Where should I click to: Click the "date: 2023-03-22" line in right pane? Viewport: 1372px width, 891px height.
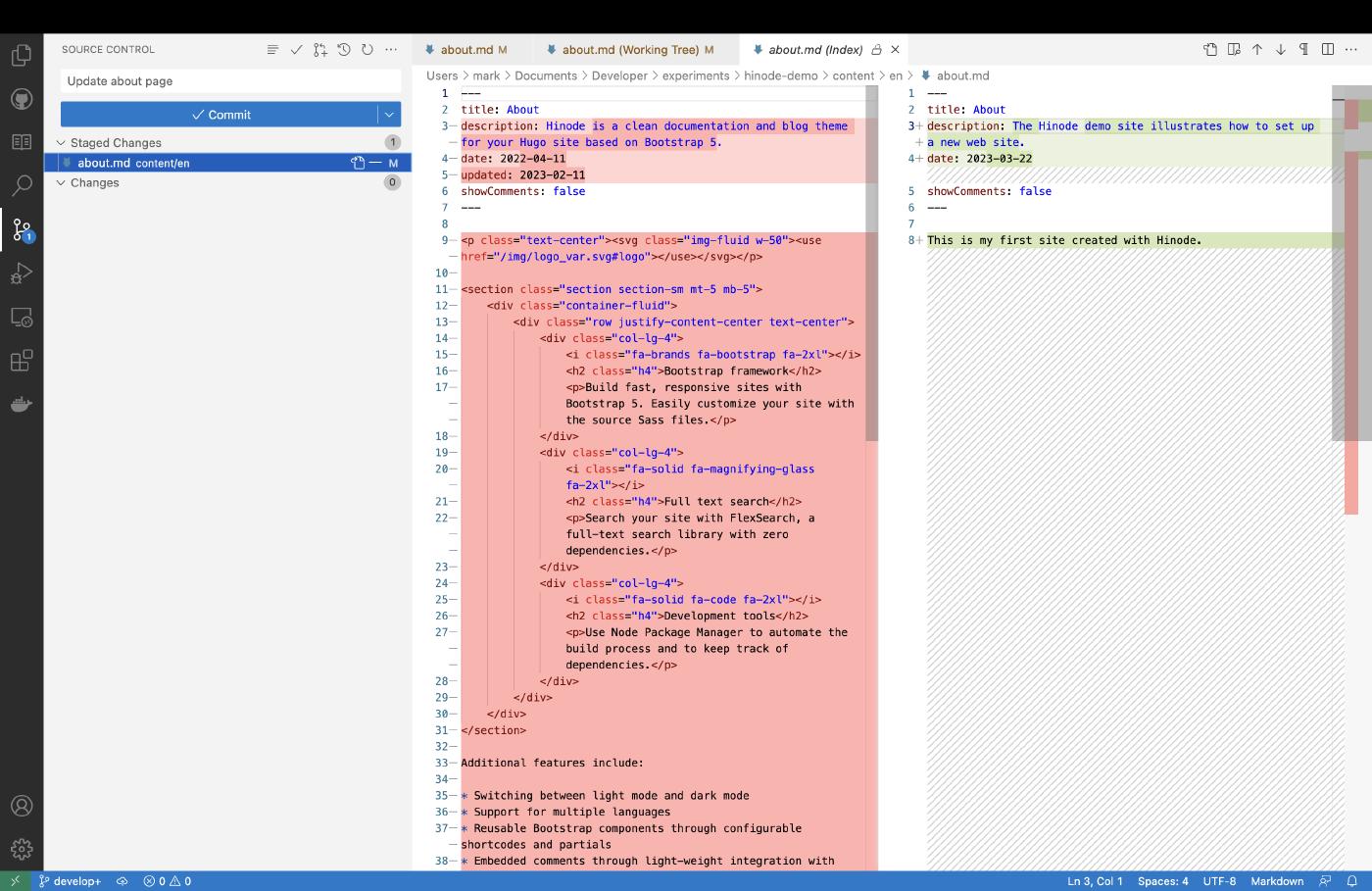tap(979, 159)
